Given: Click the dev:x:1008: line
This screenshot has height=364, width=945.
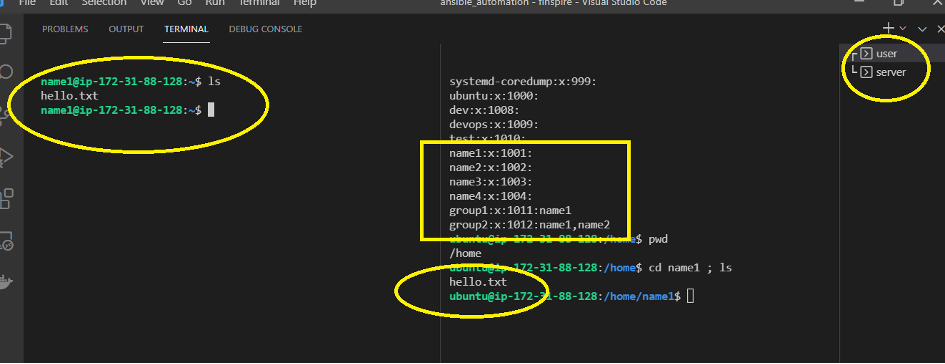Looking at the screenshot, I should (485, 110).
